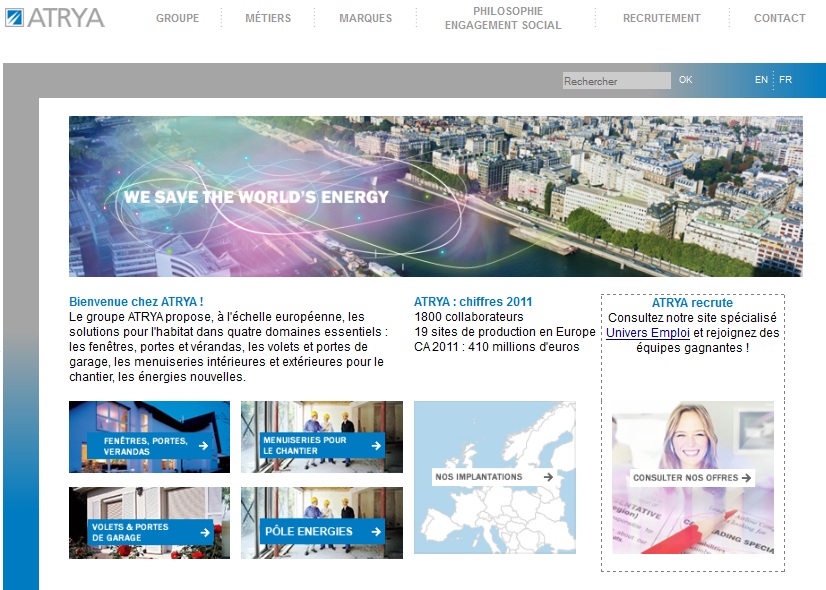The image size is (826, 590).
Task: Open the RECRUTEMENT menu
Action: [x=662, y=18]
